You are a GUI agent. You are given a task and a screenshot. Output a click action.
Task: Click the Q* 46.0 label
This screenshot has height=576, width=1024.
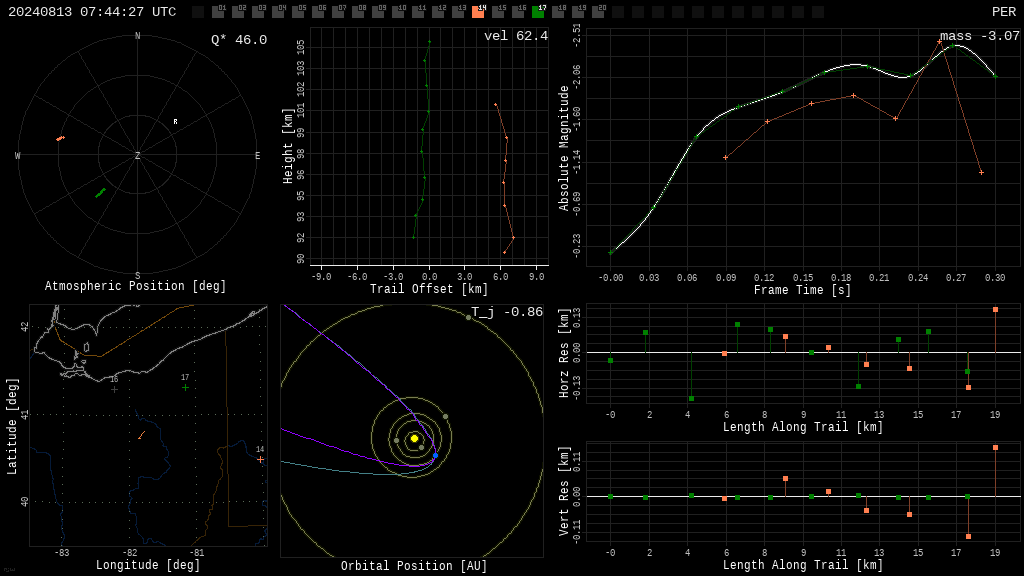click(239, 40)
